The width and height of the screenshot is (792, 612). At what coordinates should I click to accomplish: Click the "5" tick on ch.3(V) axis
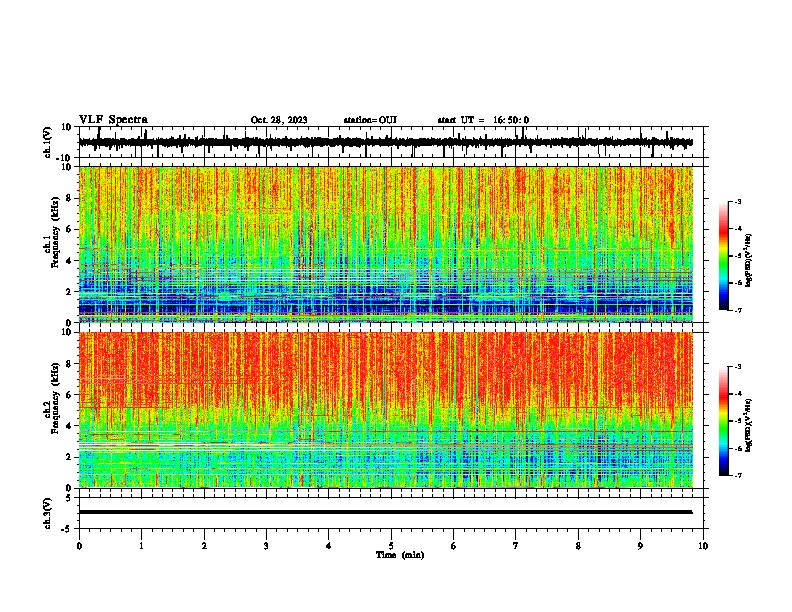point(70,498)
